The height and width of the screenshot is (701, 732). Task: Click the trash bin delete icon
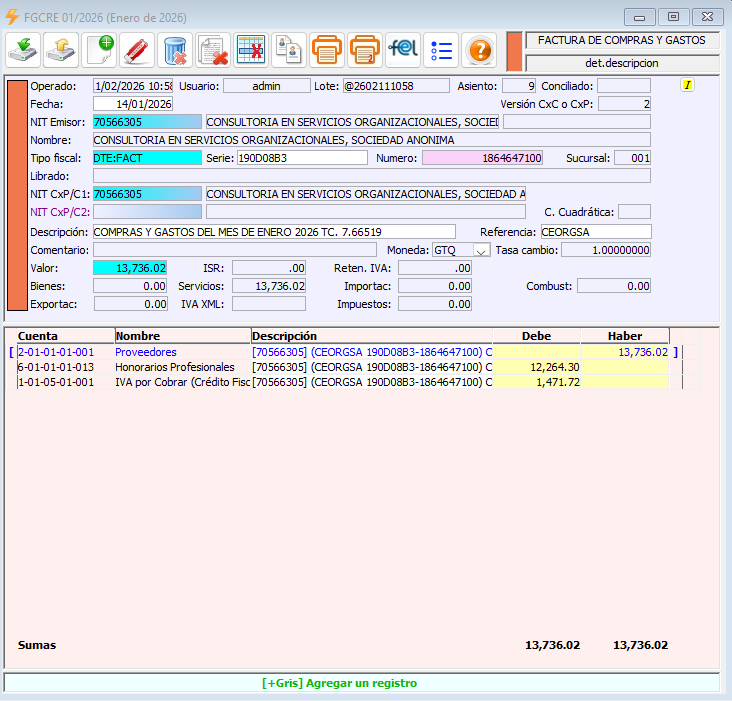pos(175,49)
